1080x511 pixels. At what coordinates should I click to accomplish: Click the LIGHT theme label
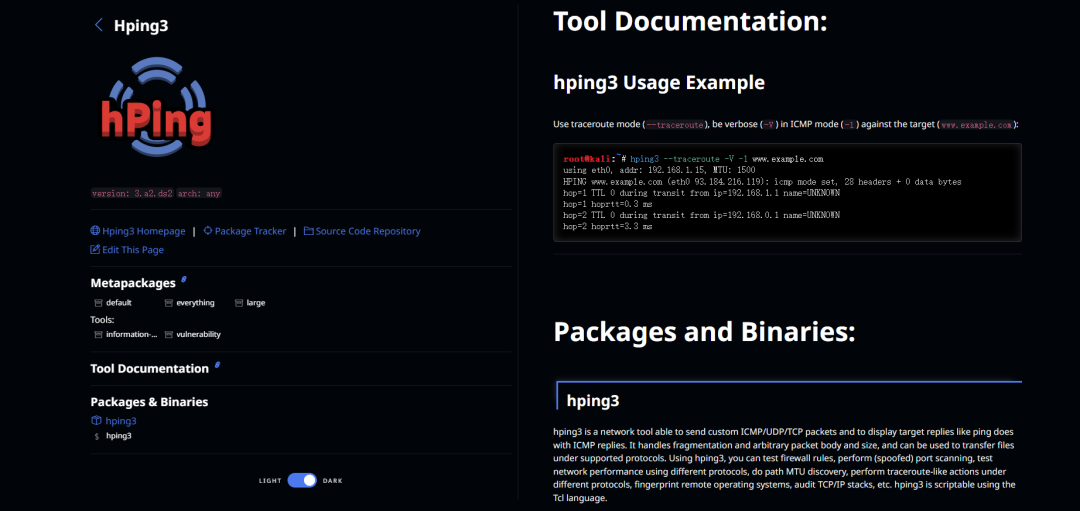click(x=270, y=481)
